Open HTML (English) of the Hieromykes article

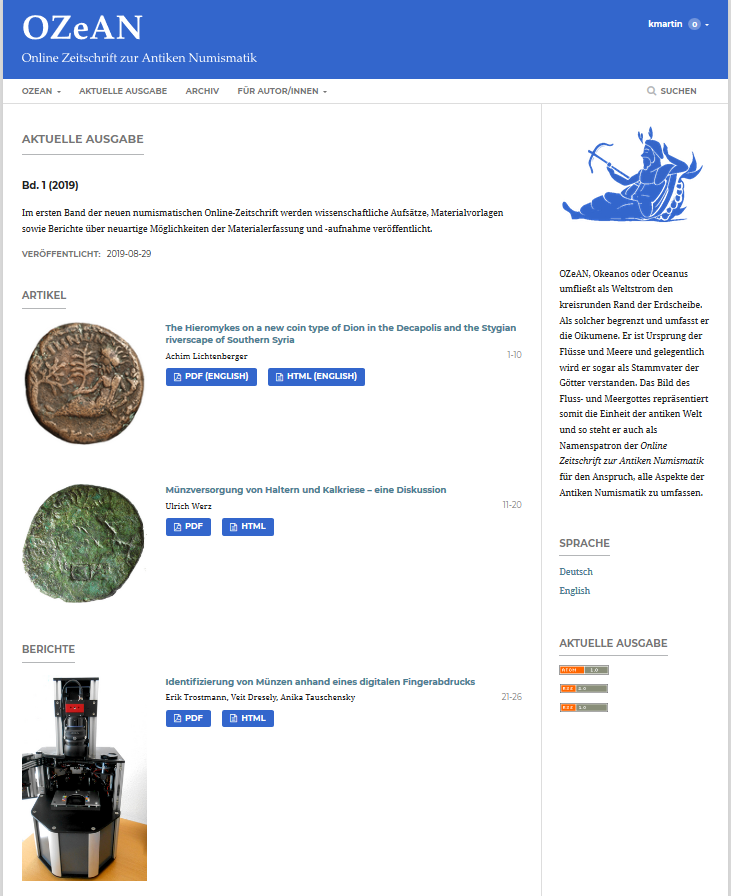(316, 377)
